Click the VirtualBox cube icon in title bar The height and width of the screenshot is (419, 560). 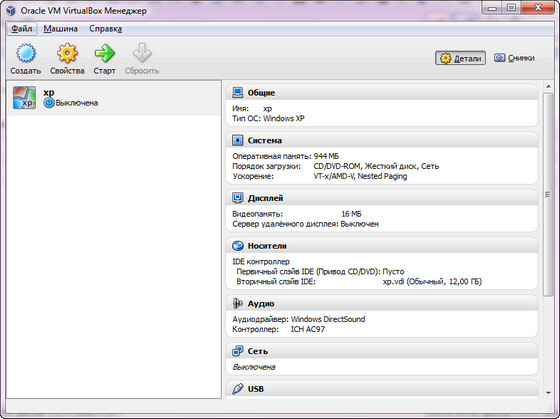pos(11,11)
